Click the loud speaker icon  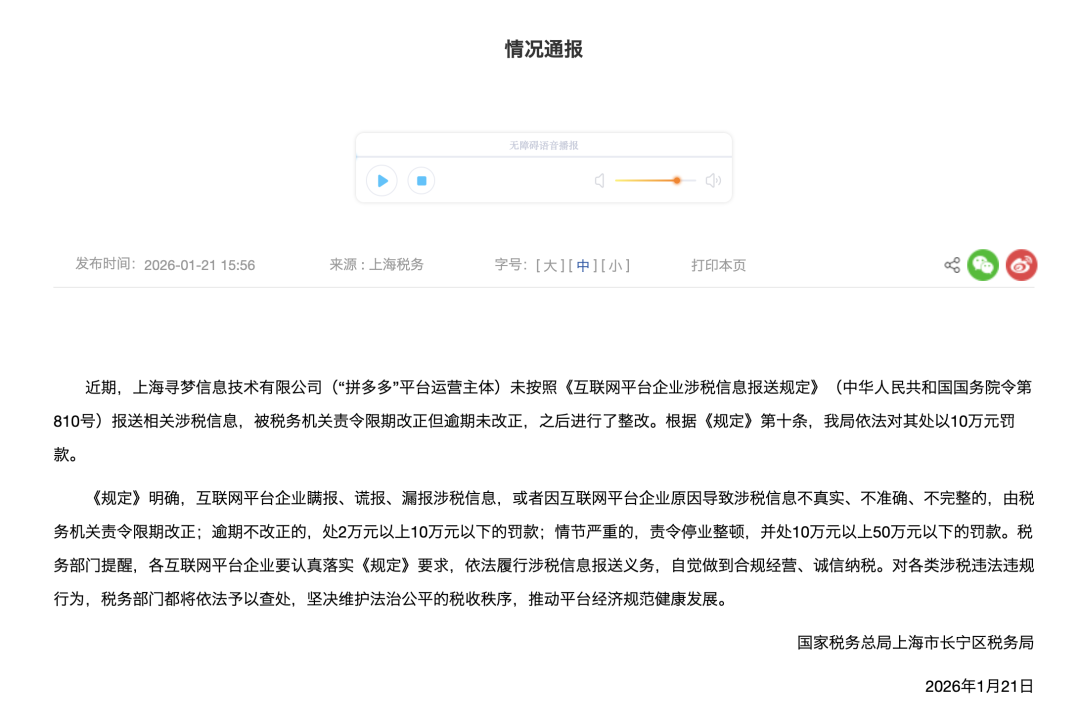pyautogui.click(x=712, y=181)
